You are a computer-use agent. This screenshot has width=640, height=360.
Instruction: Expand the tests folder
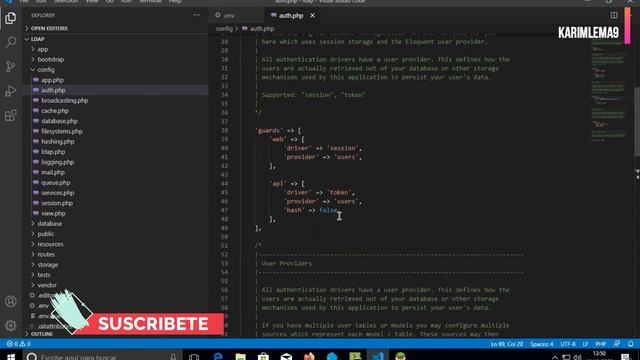pyautogui.click(x=44, y=275)
